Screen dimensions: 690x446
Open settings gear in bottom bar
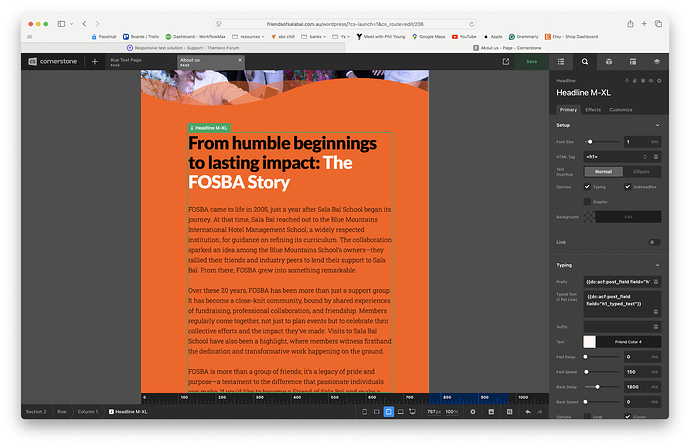tap(473, 412)
